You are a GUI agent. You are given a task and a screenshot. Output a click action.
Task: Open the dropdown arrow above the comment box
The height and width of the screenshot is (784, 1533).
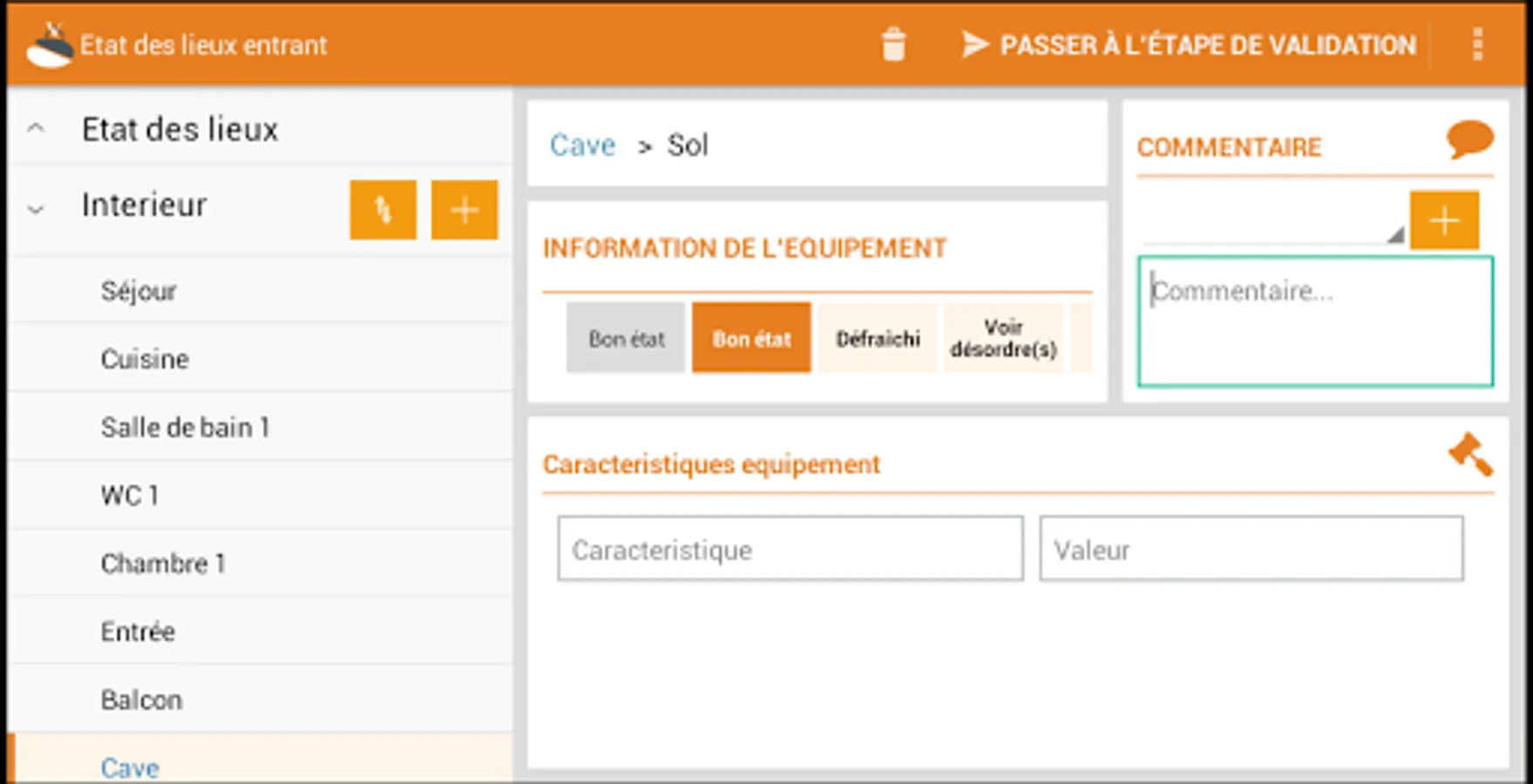(x=1396, y=235)
